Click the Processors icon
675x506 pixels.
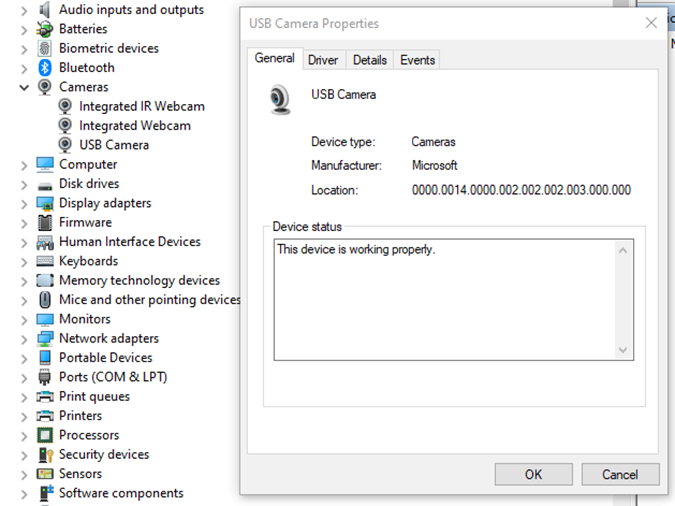[45, 435]
